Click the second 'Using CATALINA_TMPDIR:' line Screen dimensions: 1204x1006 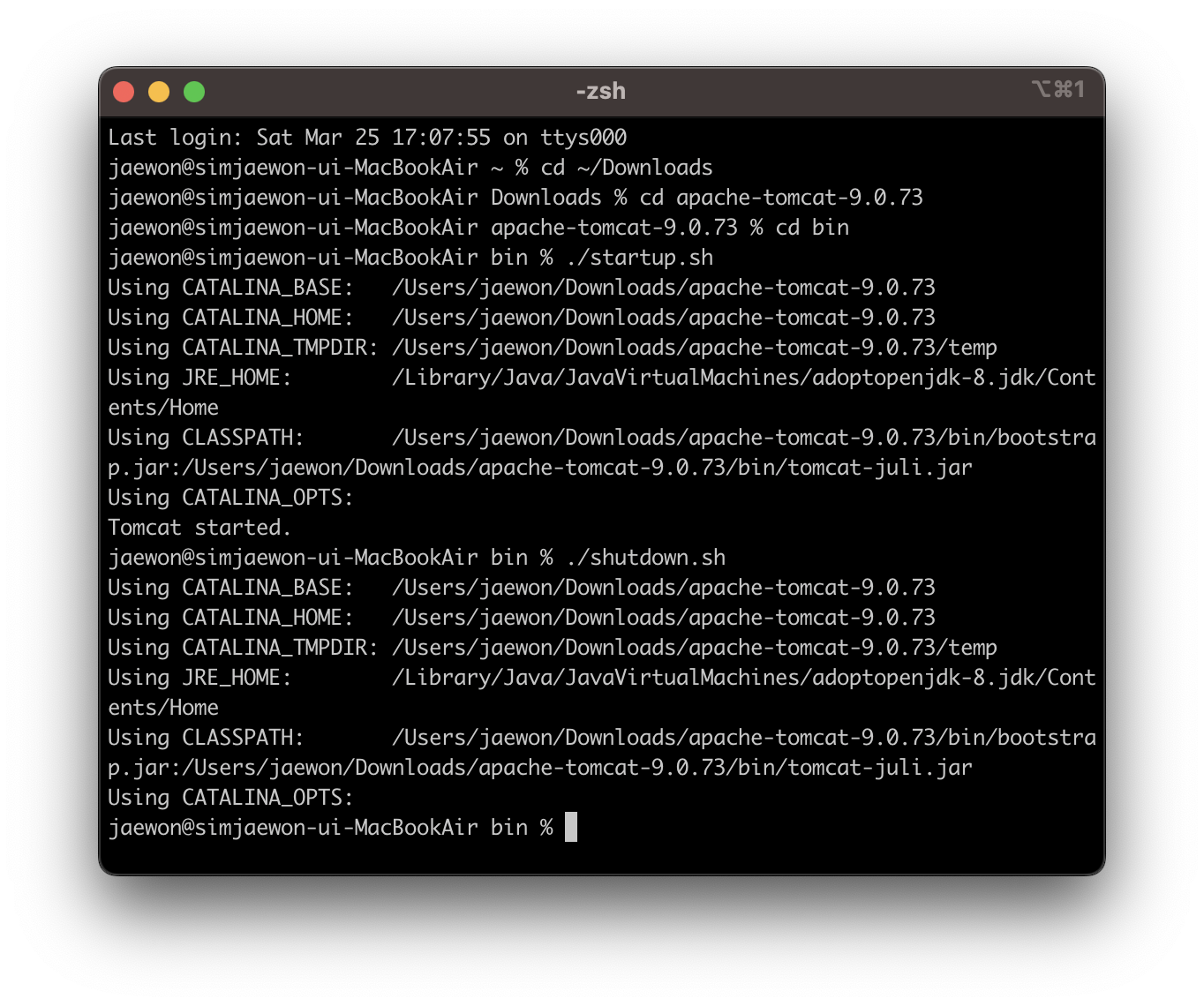[553, 648]
